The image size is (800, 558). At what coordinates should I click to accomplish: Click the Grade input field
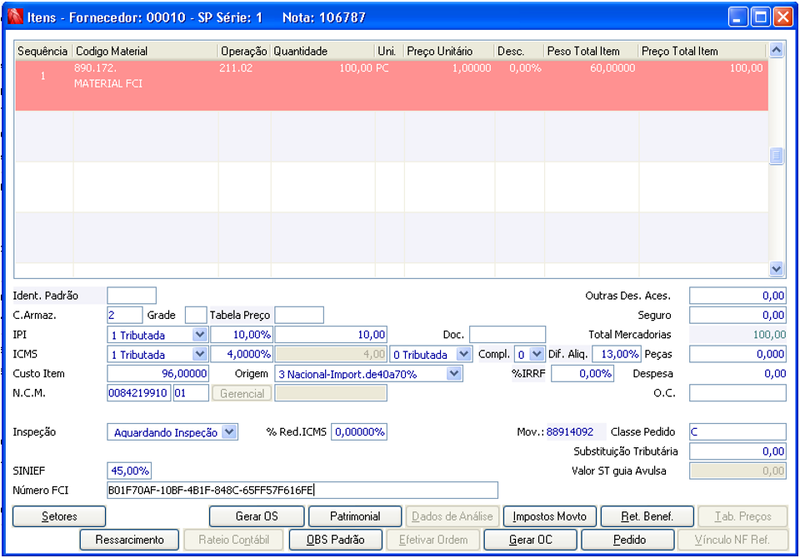195,315
